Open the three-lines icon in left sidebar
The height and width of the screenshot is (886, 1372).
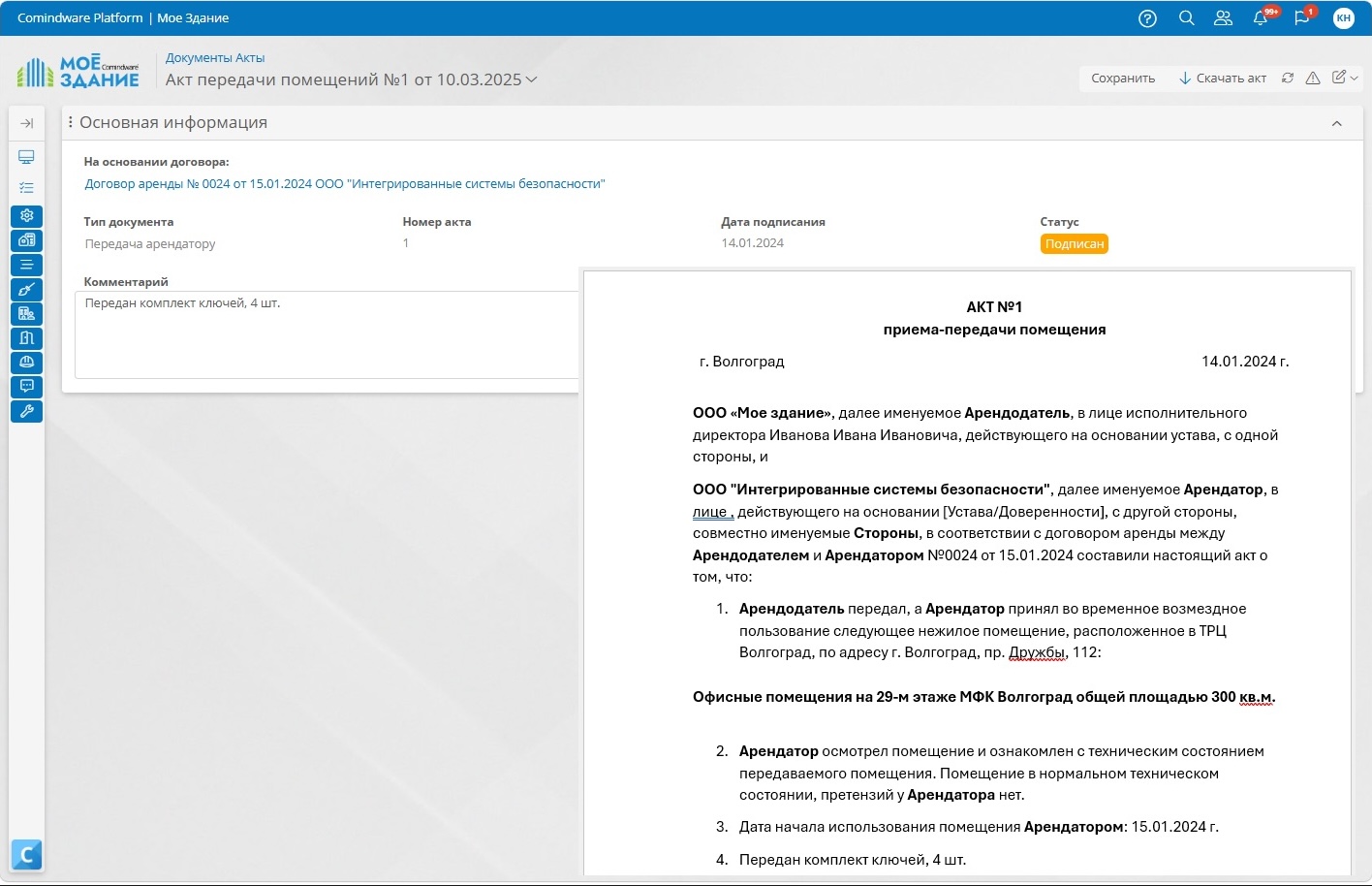pyautogui.click(x=27, y=265)
